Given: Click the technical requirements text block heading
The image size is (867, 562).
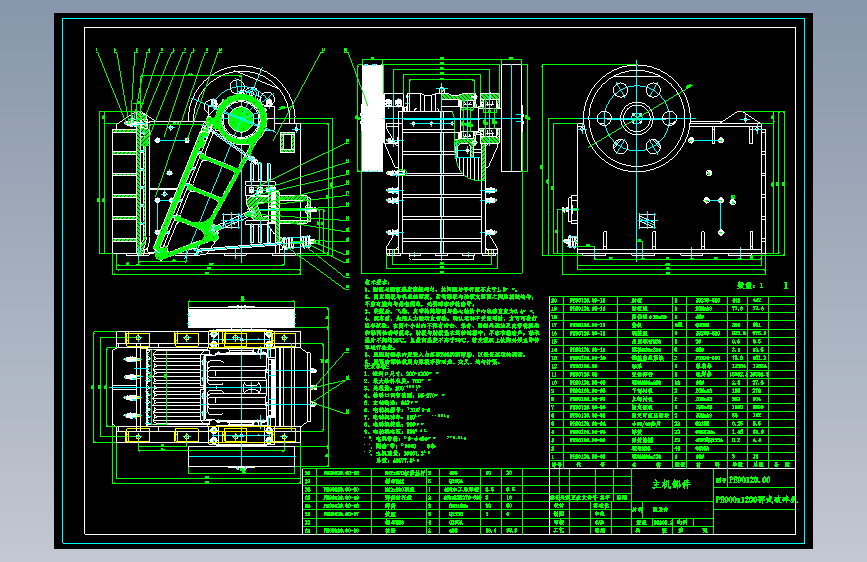Looking at the screenshot, I should 377,282.
